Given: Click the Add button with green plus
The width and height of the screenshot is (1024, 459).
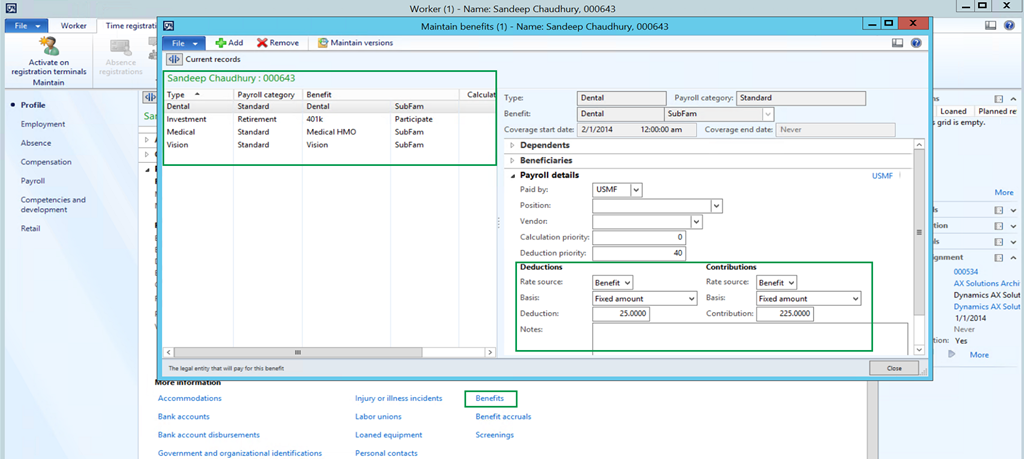Looking at the screenshot, I should [229, 43].
